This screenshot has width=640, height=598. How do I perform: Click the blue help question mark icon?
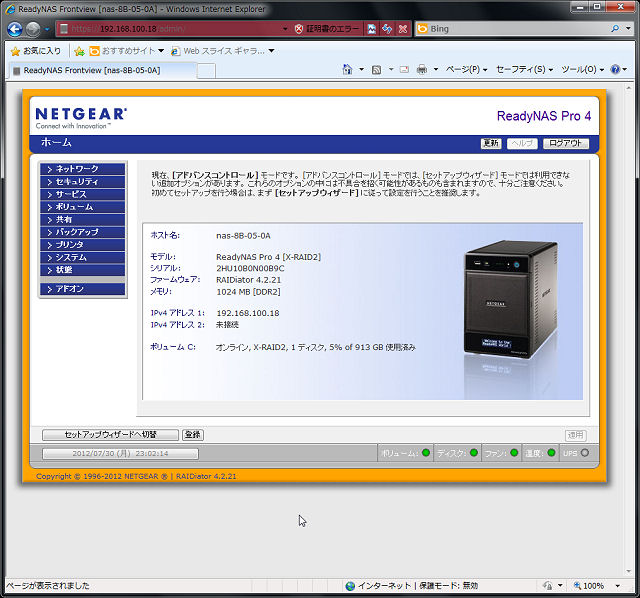tap(615, 69)
